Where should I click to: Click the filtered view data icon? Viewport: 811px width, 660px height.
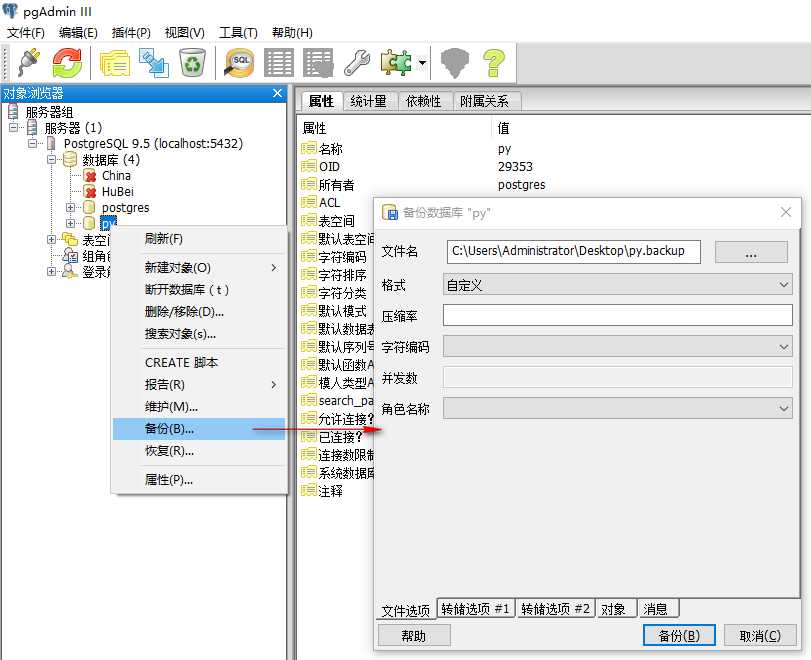318,63
